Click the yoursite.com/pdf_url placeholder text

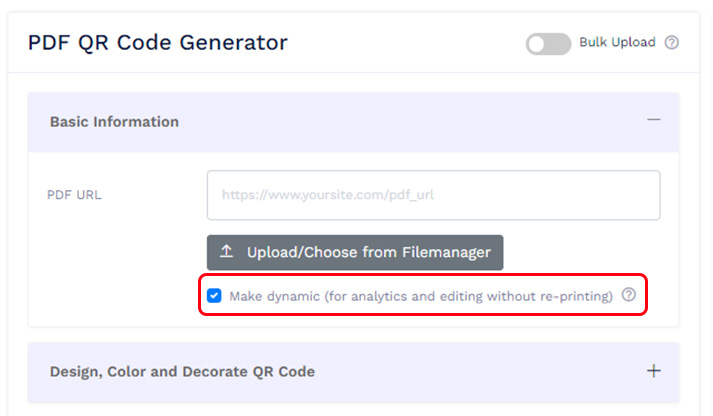[328, 196]
